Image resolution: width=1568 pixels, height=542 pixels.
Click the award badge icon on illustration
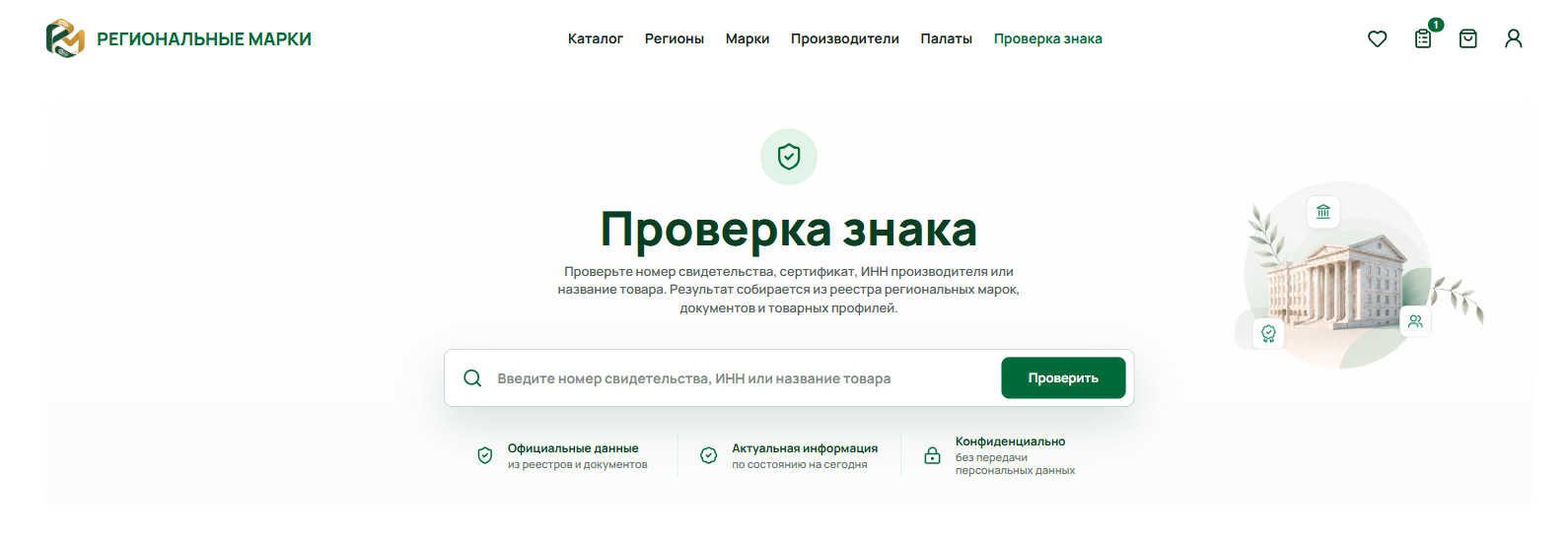tap(1268, 334)
